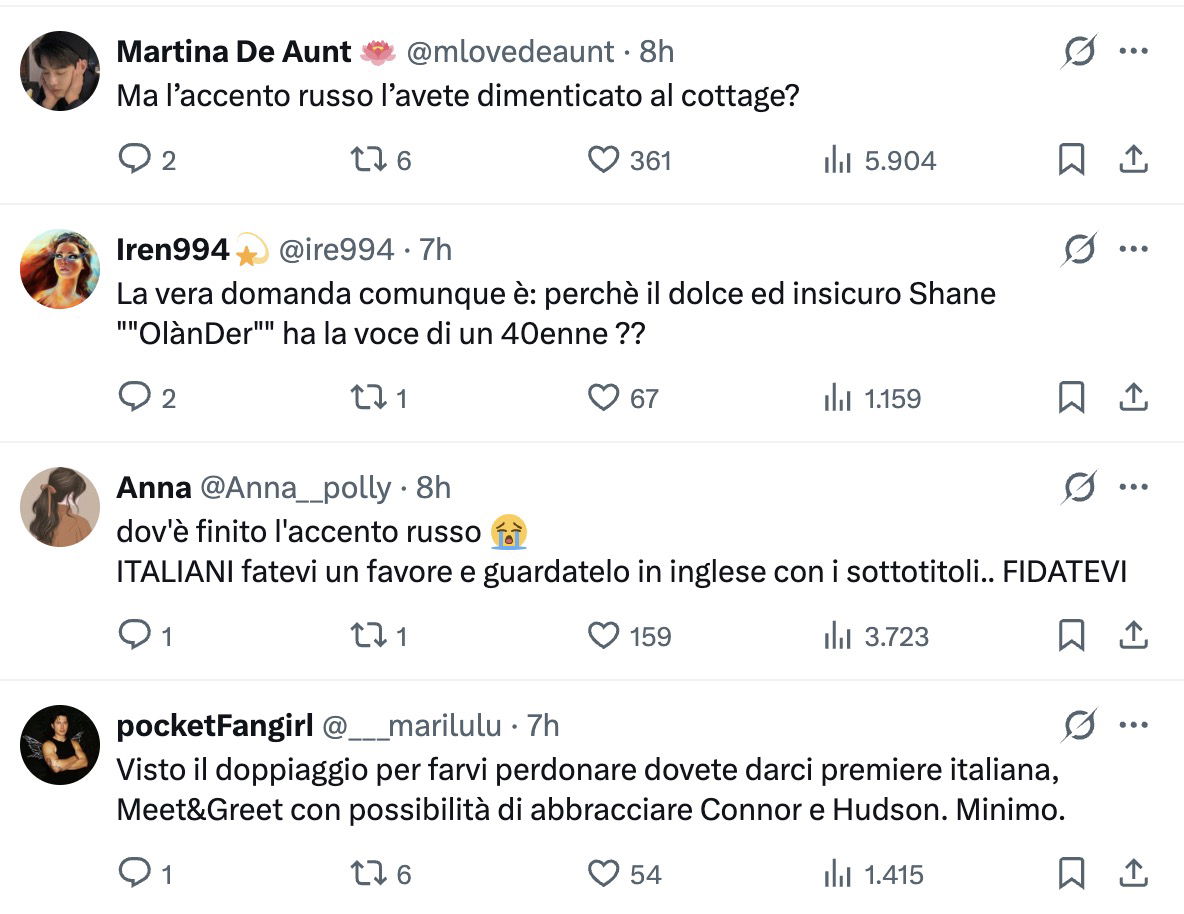This screenshot has height=914, width=1184.
Task: Open @Anna__polly profile link
Action: point(296,487)
